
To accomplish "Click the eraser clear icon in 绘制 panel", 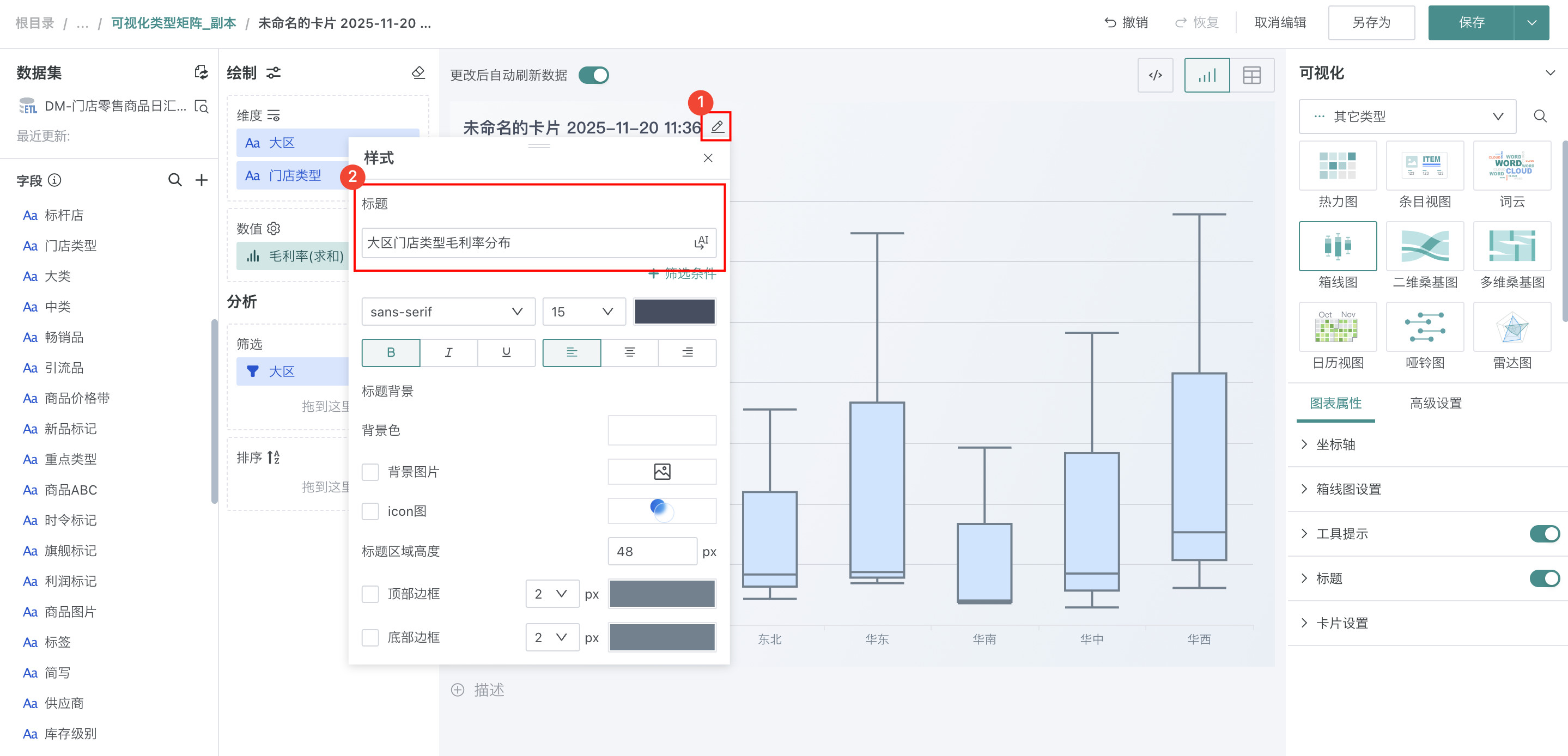I will (418, 73).
